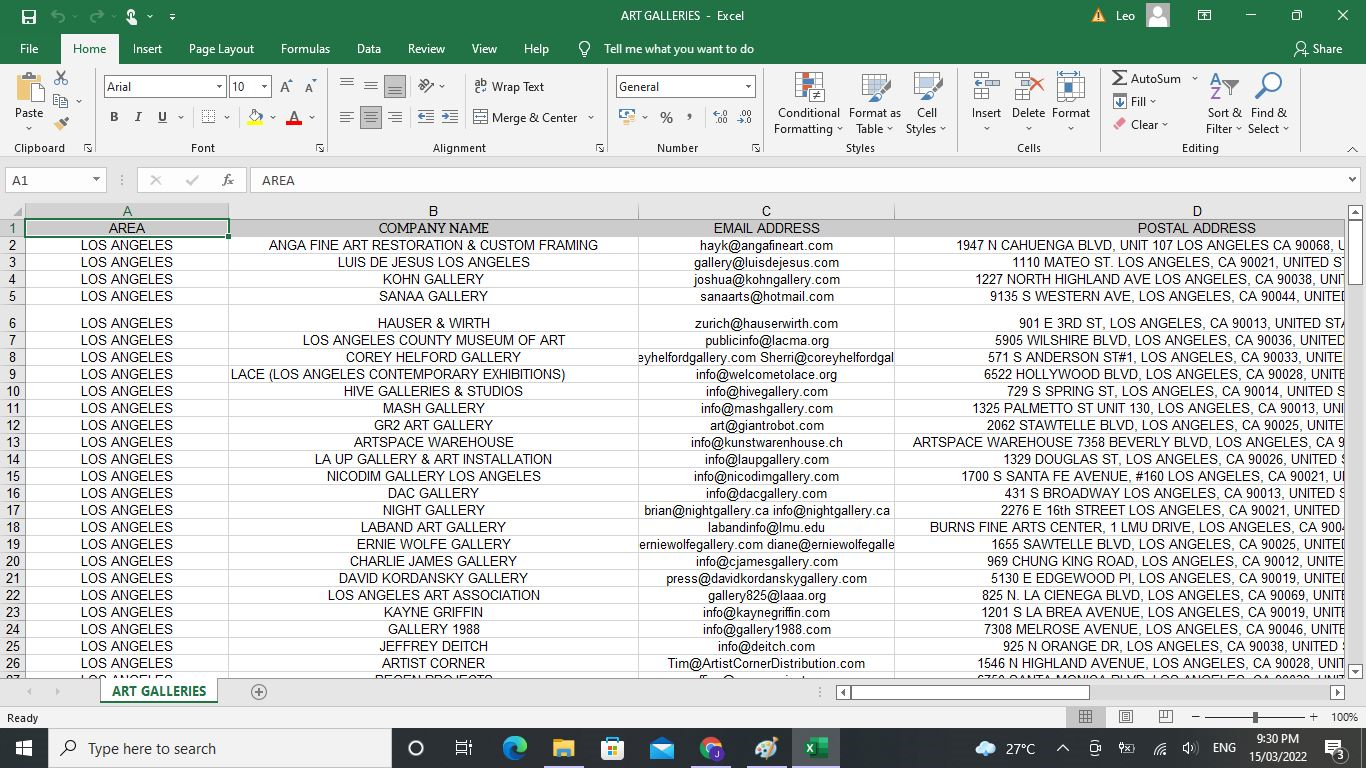
Task: Click the Zoom Out minus button
Action: pos(1196,717)
